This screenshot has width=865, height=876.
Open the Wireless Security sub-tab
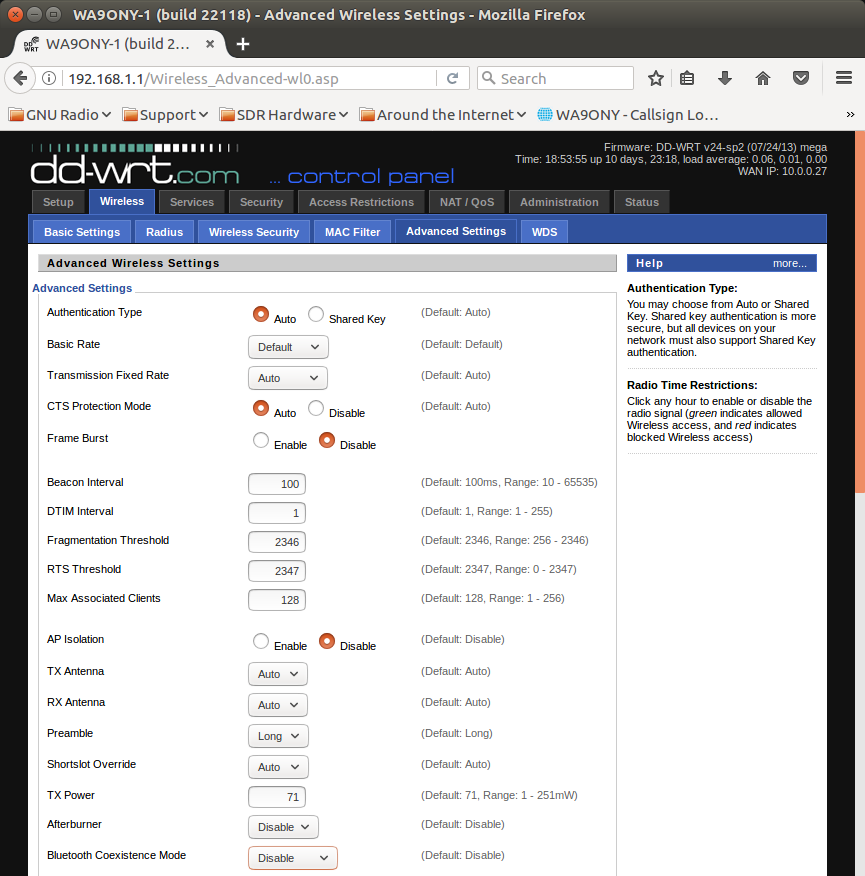click(254, 232)
